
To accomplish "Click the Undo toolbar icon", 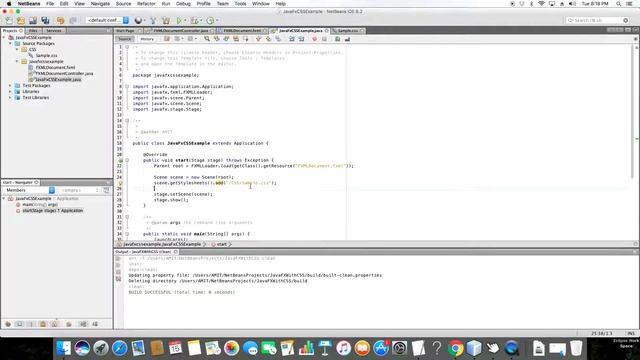I will click(x=60, y=20).
